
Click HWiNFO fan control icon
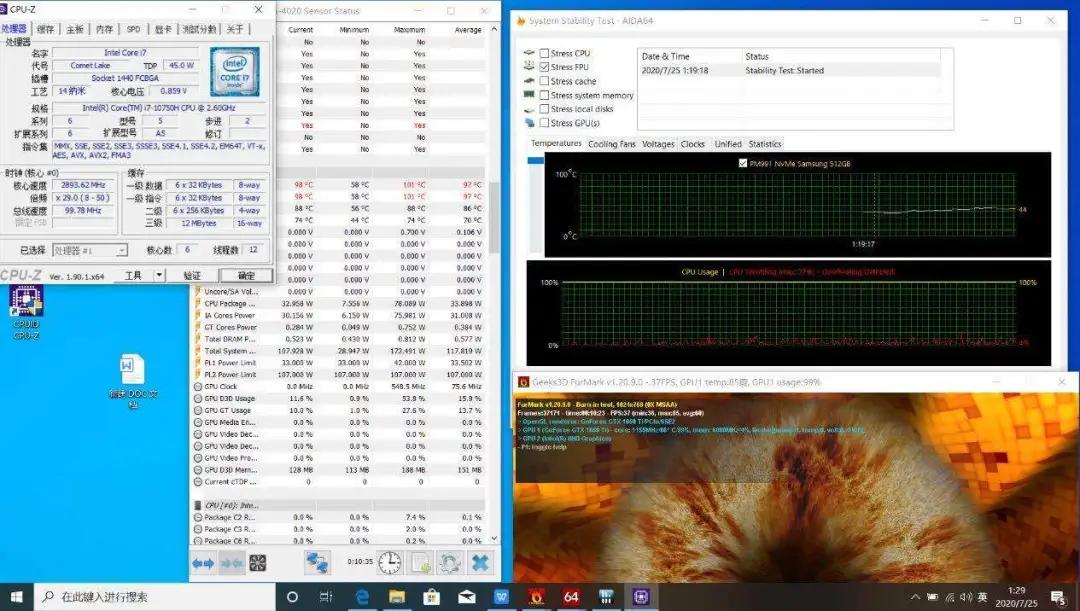258,563
